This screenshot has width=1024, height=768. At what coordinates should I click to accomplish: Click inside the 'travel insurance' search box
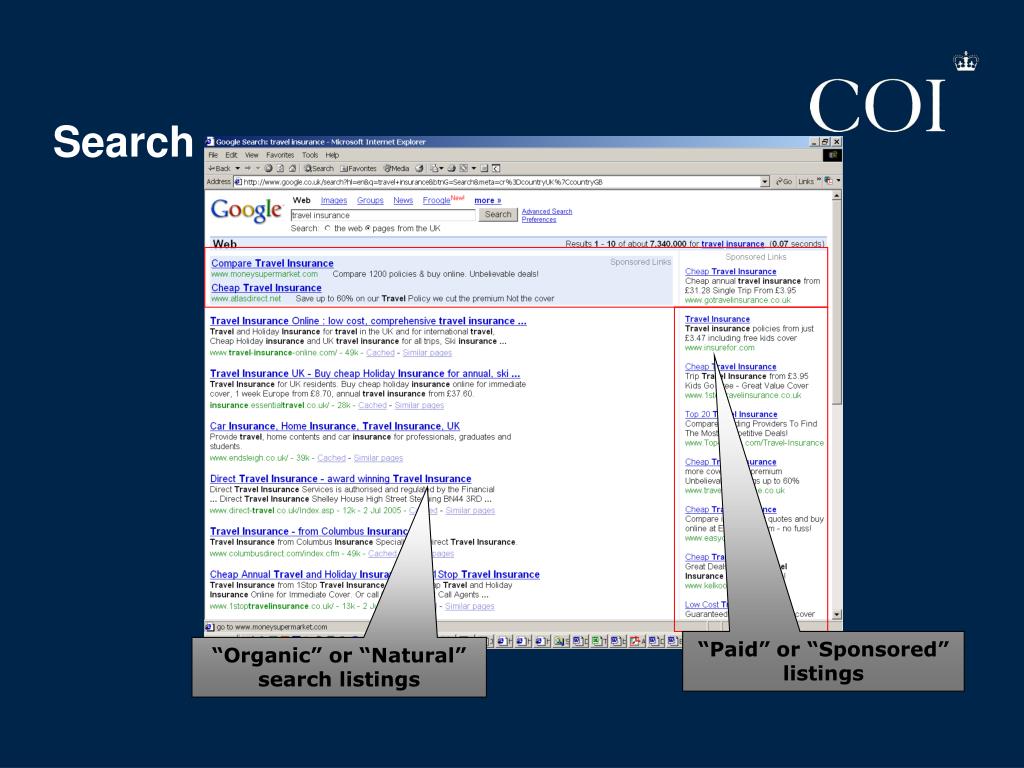tap(383, 215)
